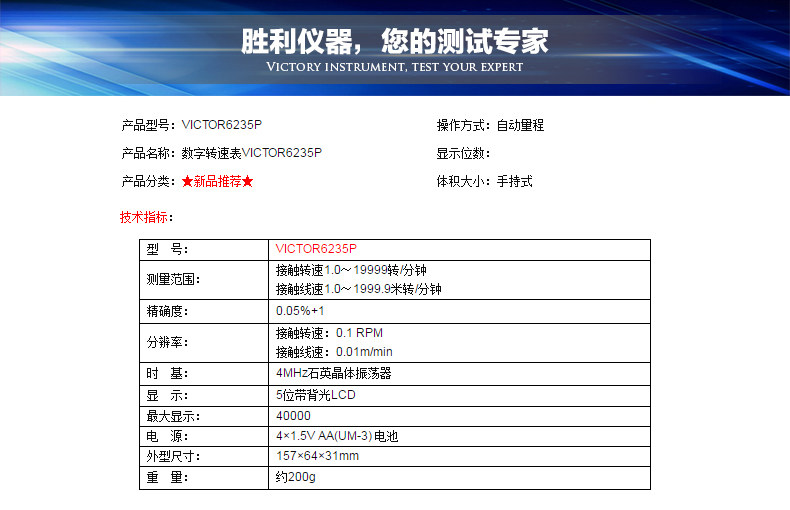Click the 分辨率 row label

click(x=167, y=342)
